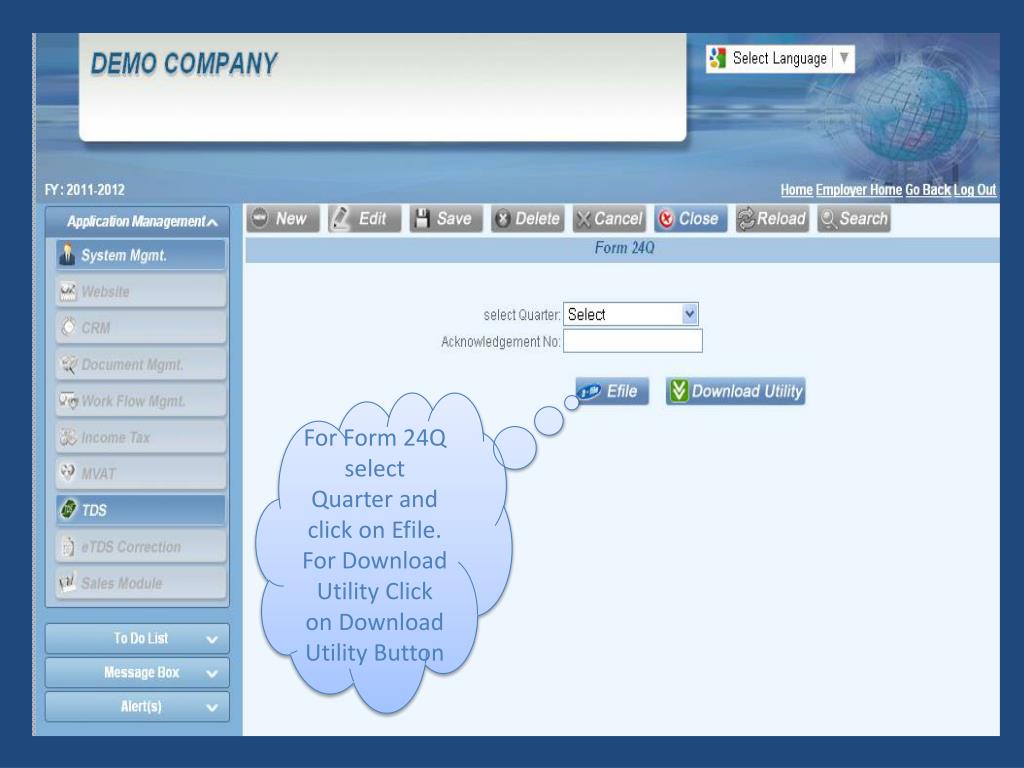
Task: Click the Close toolbar button
Action: [690, 219]
